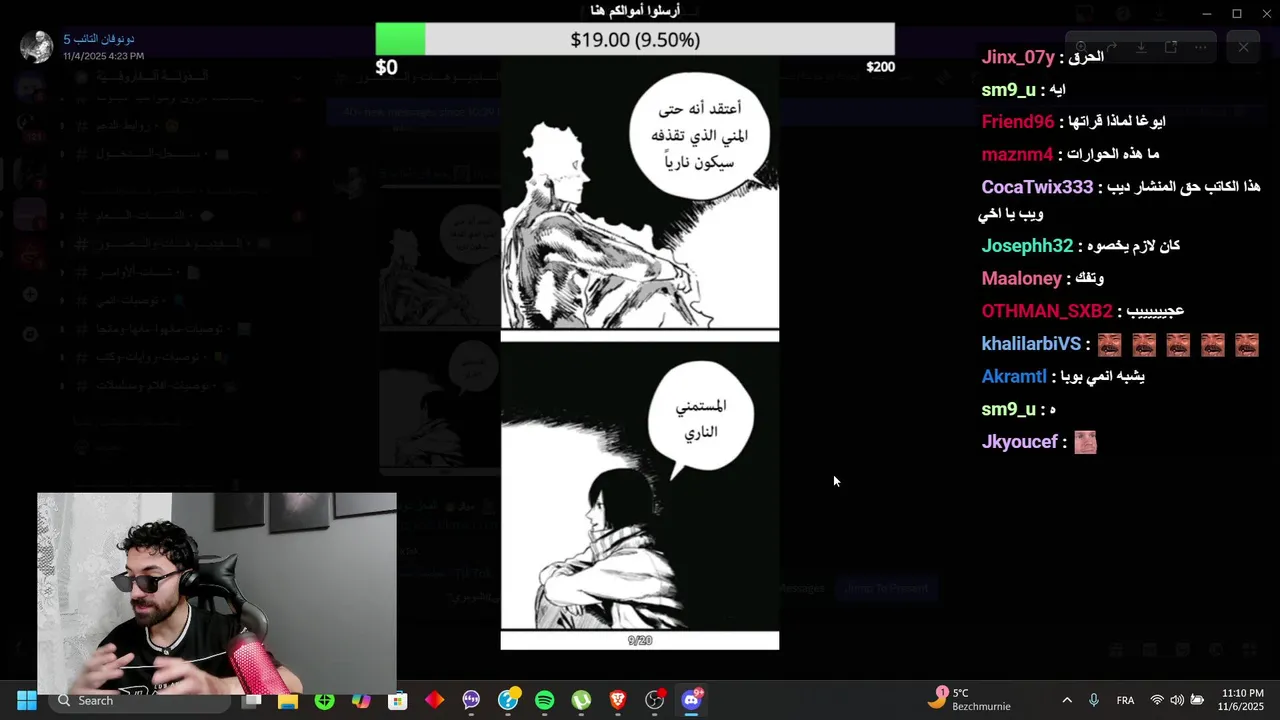Click the $19.00 (9.50%) donation progress bar
1280x720 pixels.
pyautogui.click(x=635, y=39)
